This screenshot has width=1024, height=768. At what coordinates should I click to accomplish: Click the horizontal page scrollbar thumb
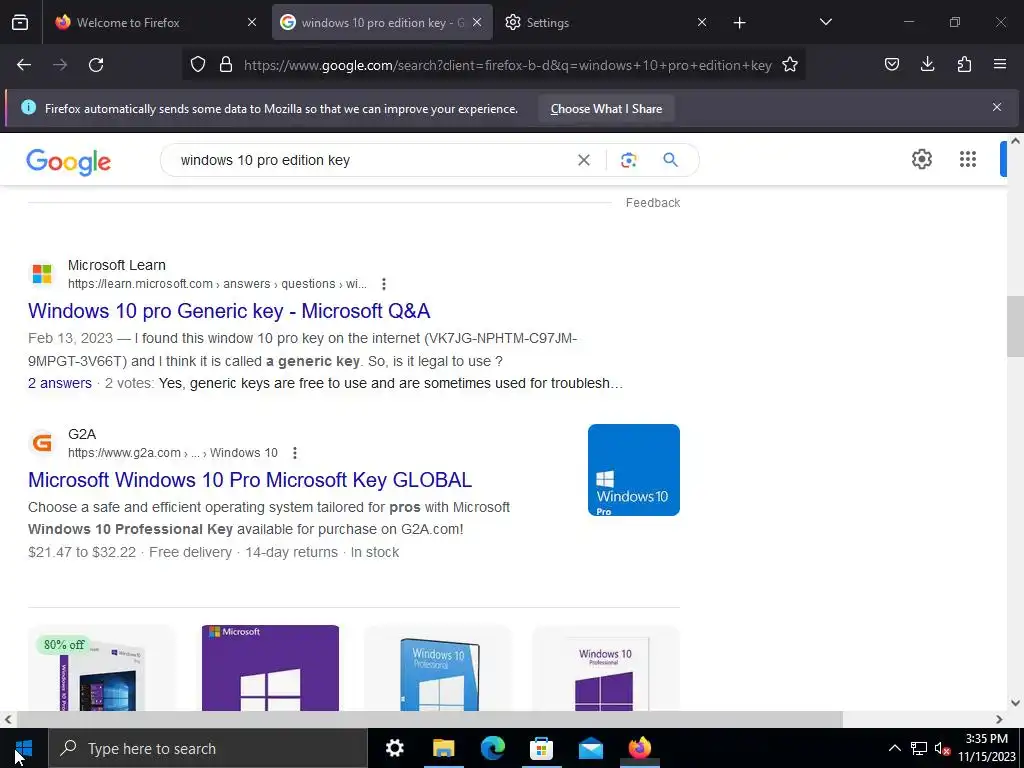click(429, 719)
